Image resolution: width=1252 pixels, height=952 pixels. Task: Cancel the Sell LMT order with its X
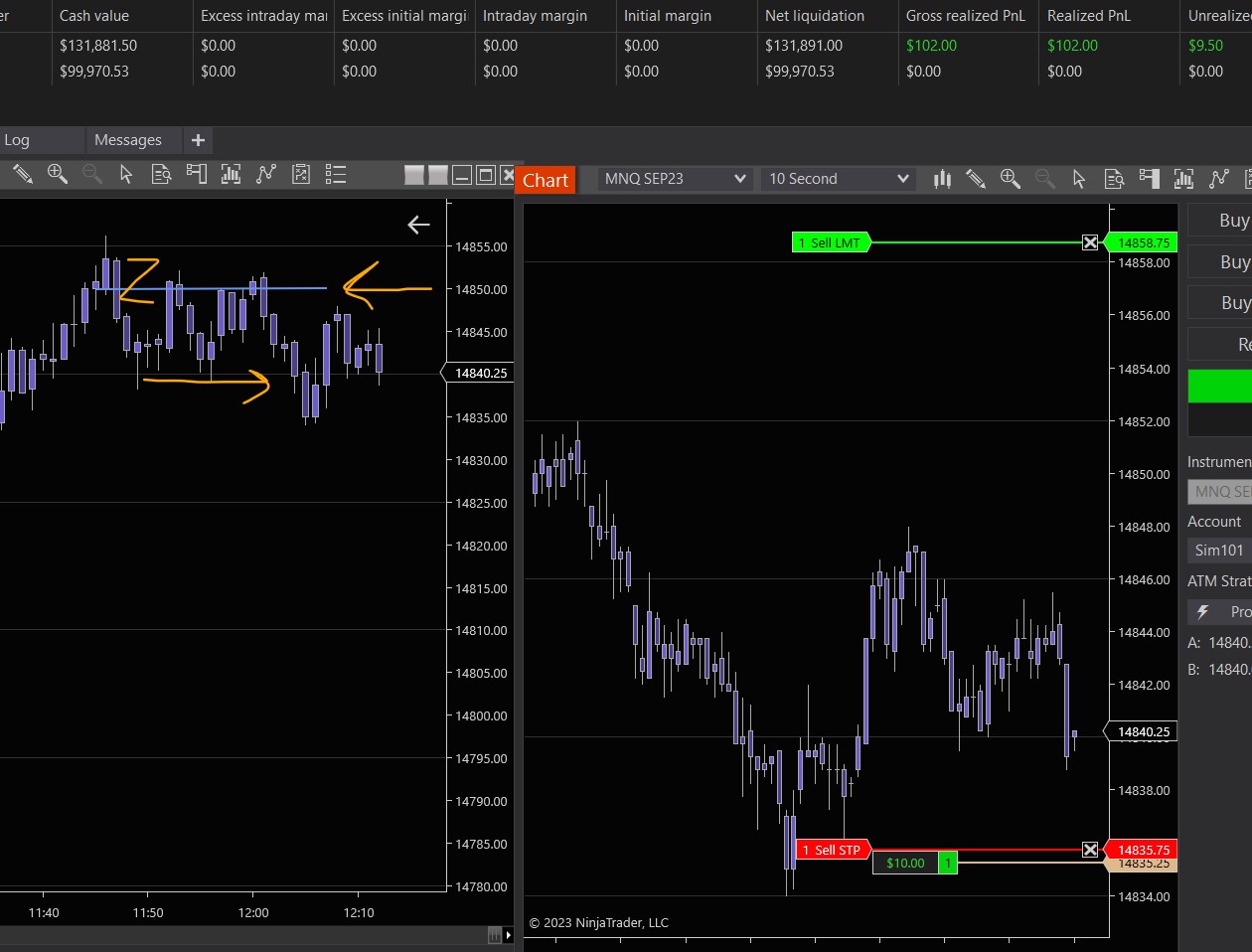pyautogui.click(x=1090, y=242)
